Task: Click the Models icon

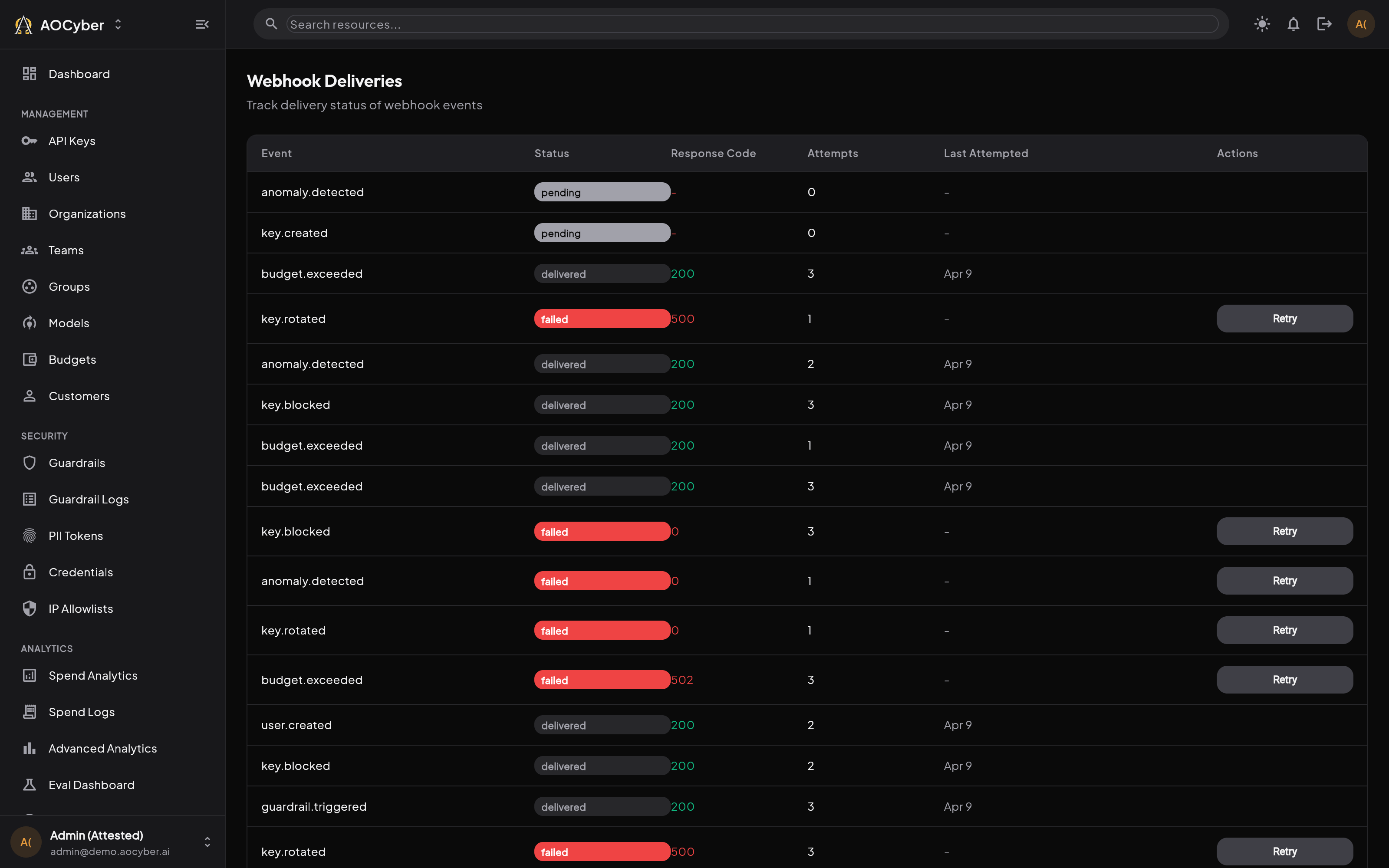Action: 29,323
